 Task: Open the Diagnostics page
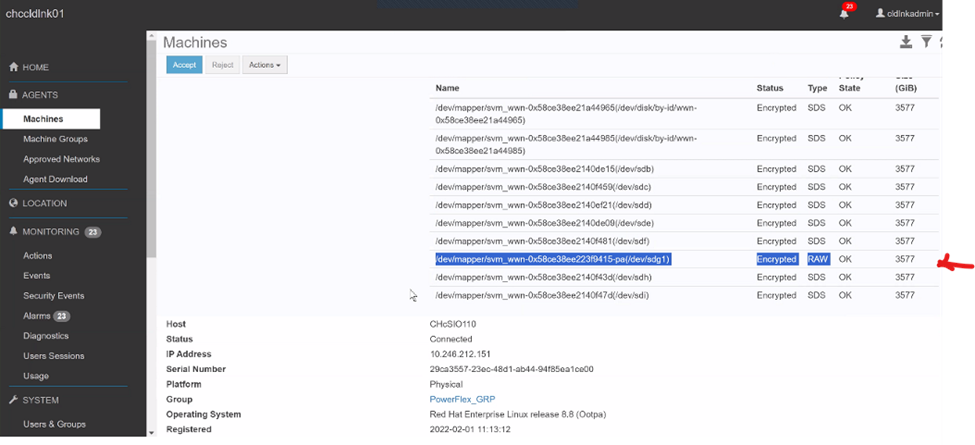(46, 336)
